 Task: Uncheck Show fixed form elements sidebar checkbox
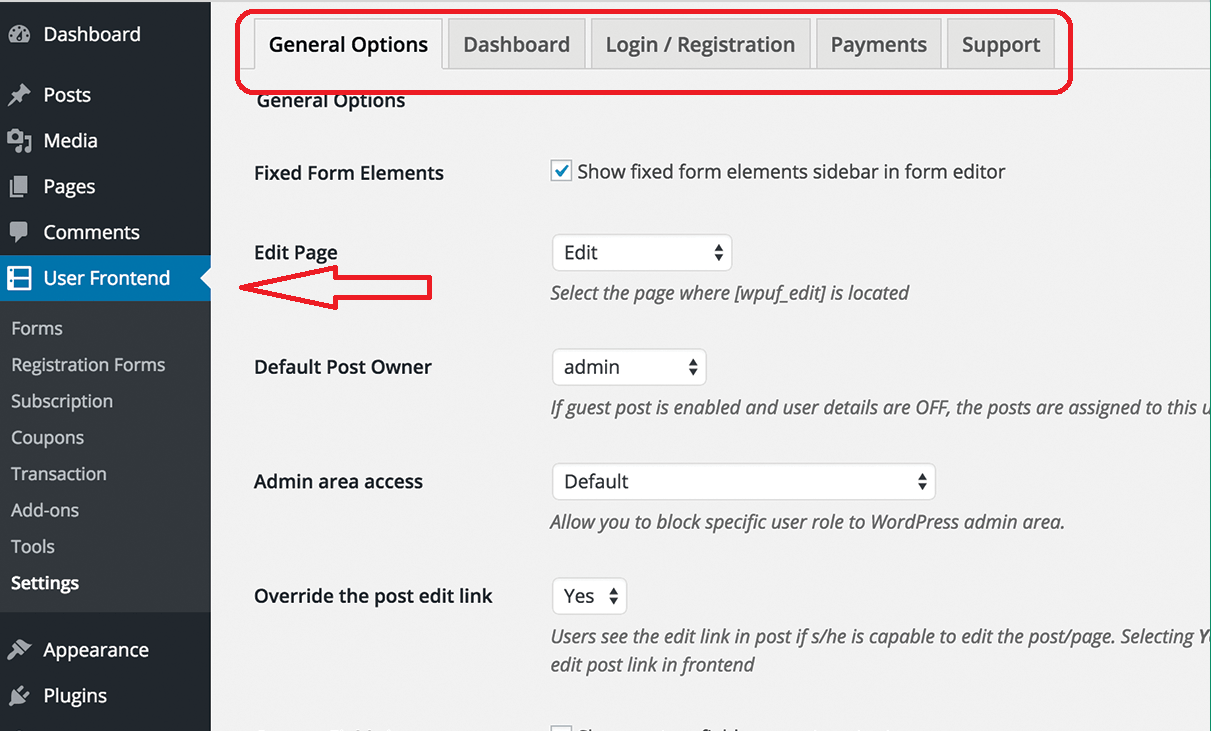tap(562, 171)
